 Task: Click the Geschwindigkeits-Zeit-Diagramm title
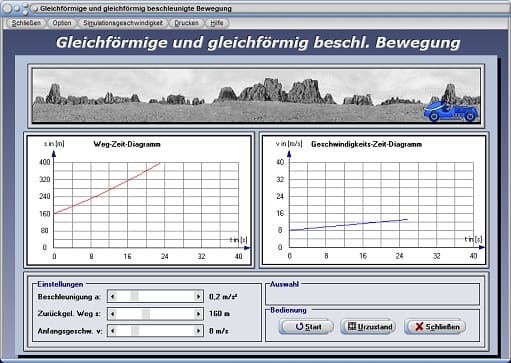366,144
